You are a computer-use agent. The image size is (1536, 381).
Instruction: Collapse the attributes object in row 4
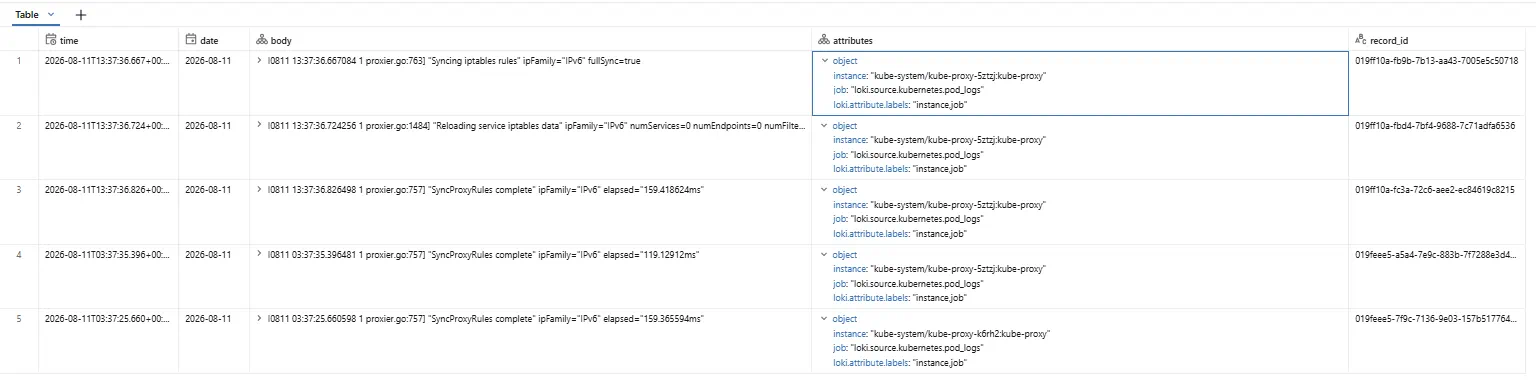pos(824,255)
